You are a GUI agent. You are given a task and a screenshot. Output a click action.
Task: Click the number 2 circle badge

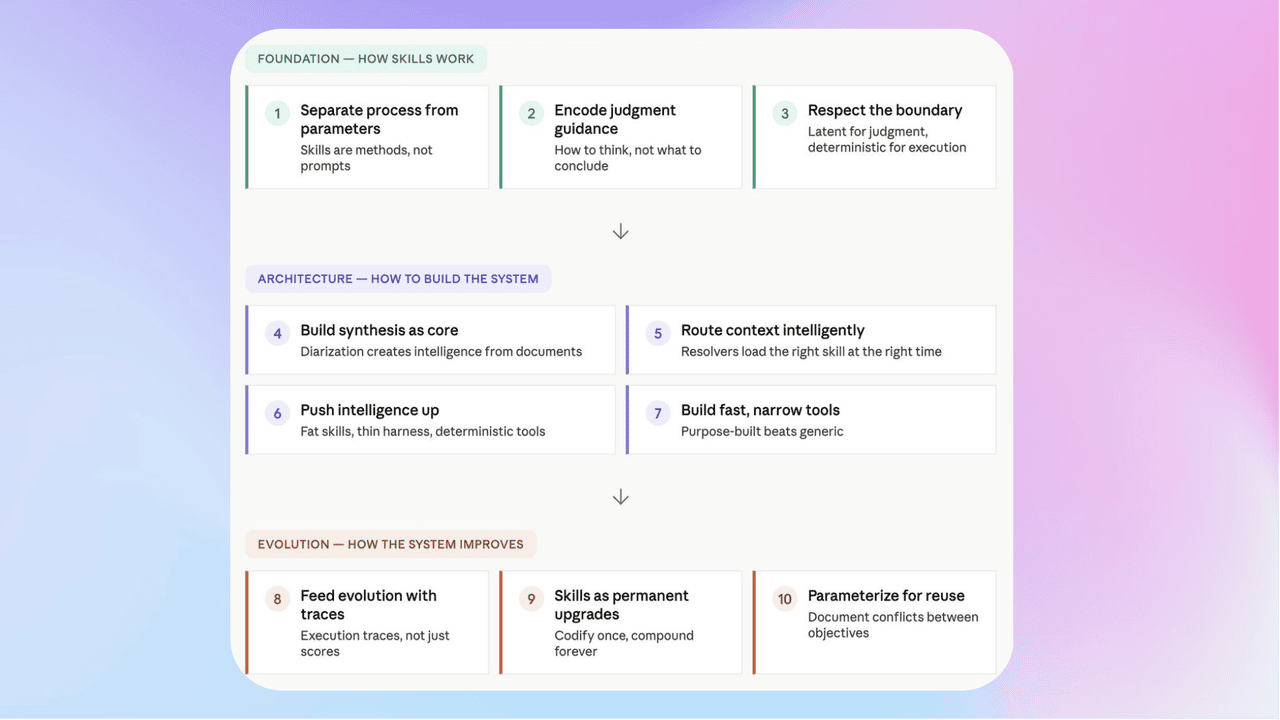click(532, 113)
